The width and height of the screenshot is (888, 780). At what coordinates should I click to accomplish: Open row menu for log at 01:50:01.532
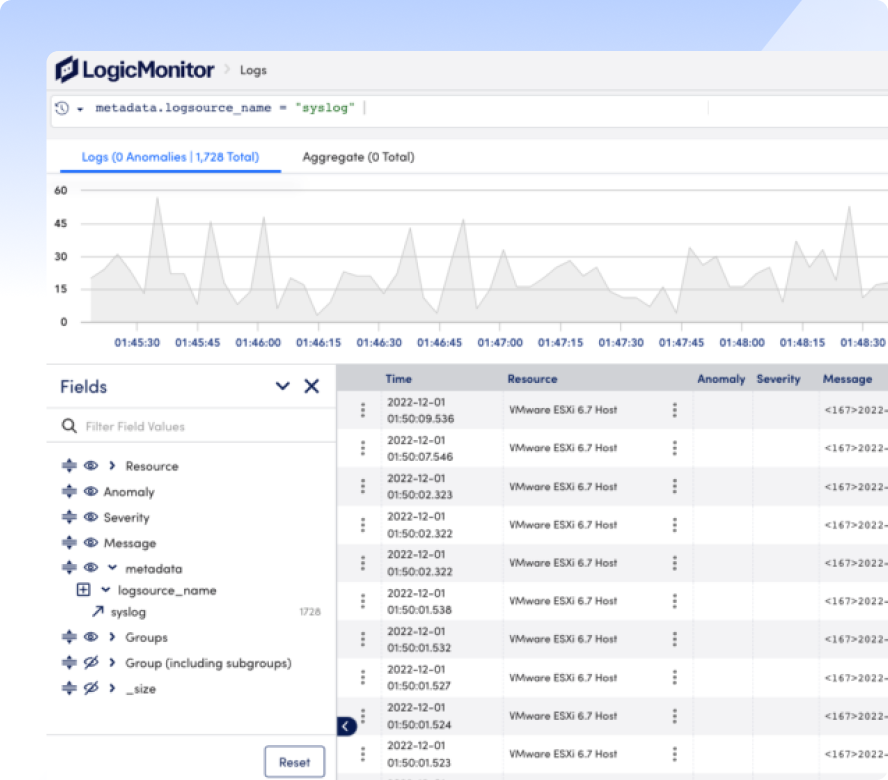pos(363,639)
